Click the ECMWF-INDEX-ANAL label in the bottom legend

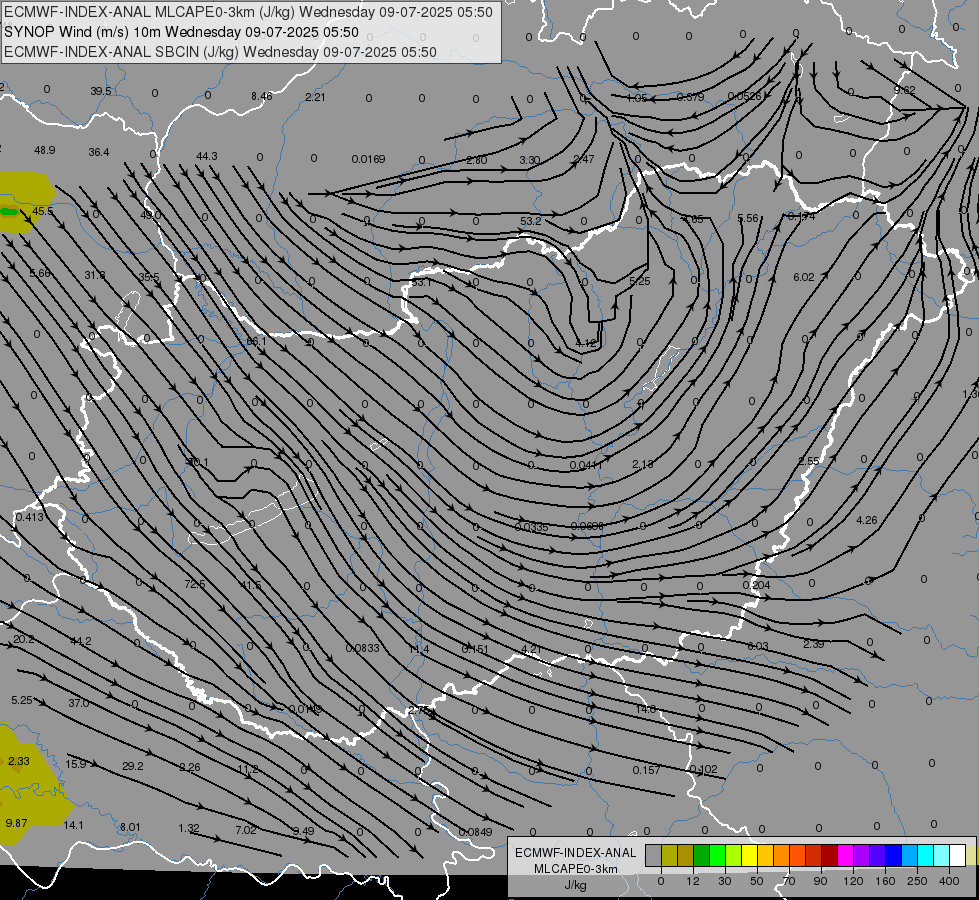point(576,853)
